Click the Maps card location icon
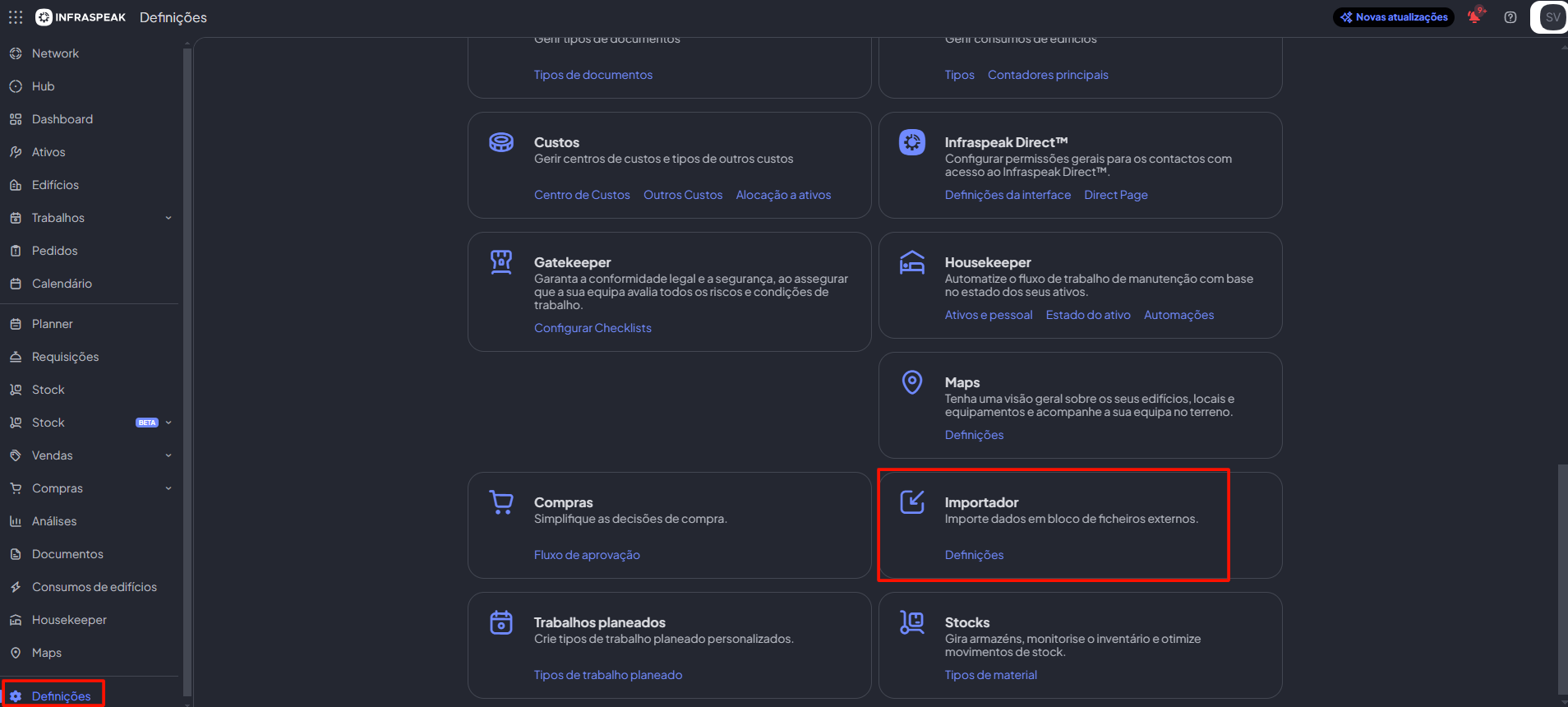Screen dimensions: 1568x707 912,382
